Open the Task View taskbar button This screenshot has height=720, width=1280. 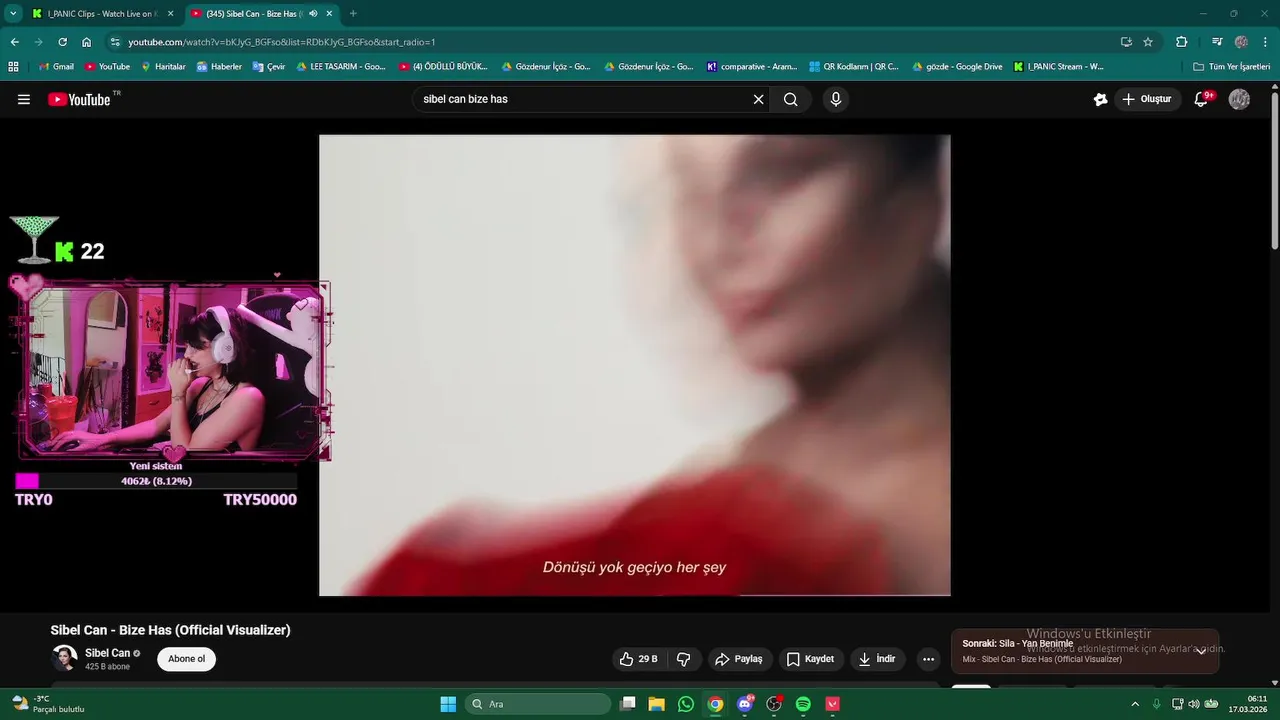[x=627, y=704]
